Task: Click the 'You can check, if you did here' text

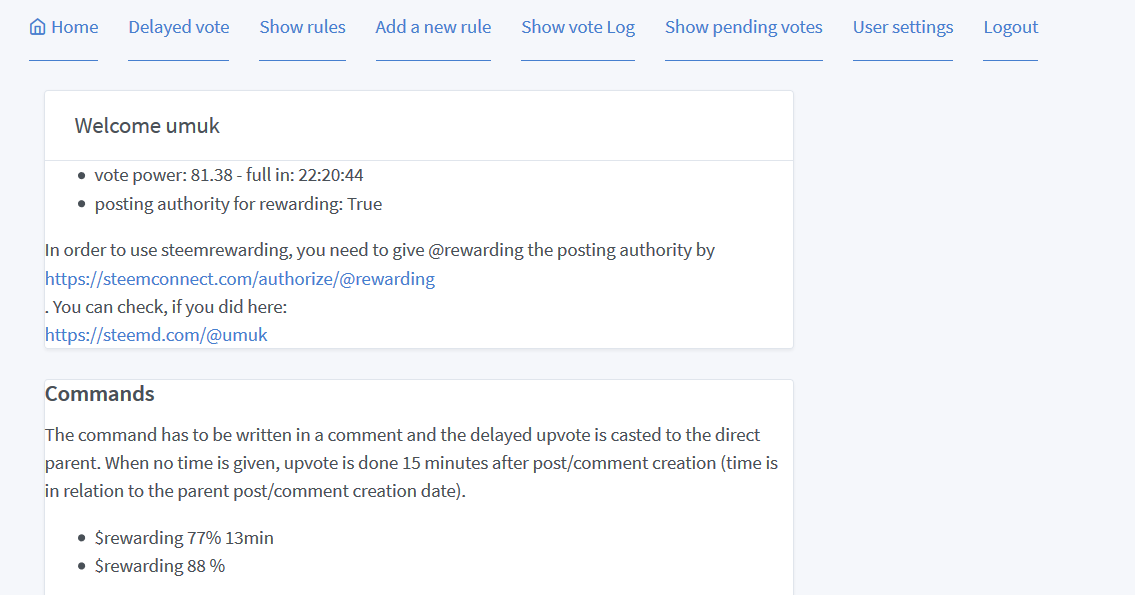Action: (x=170, y=307)
